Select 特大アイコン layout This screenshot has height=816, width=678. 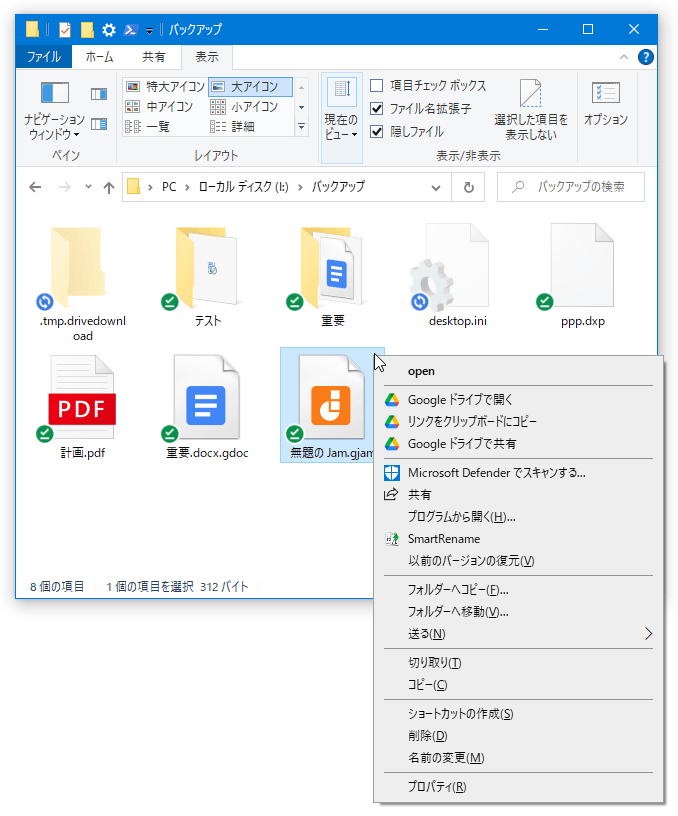click(x=165, y=86)
